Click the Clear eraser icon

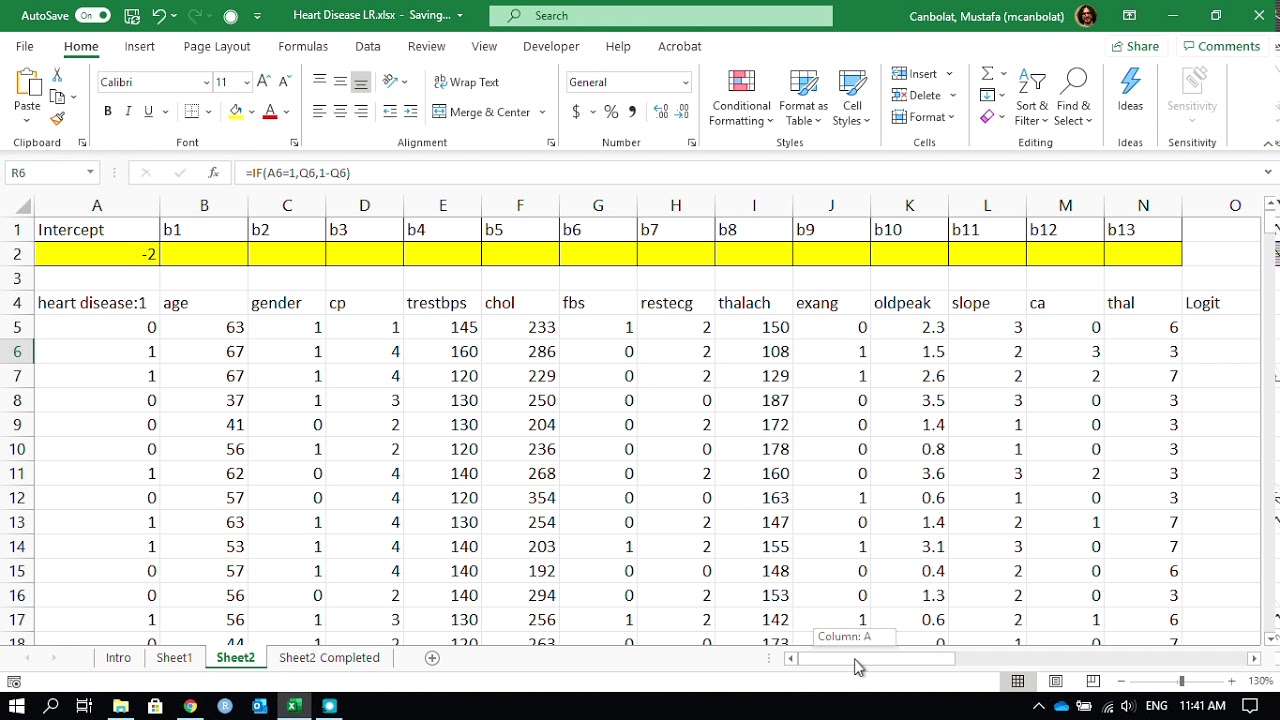pyautogui.click(x=987, y=117)
